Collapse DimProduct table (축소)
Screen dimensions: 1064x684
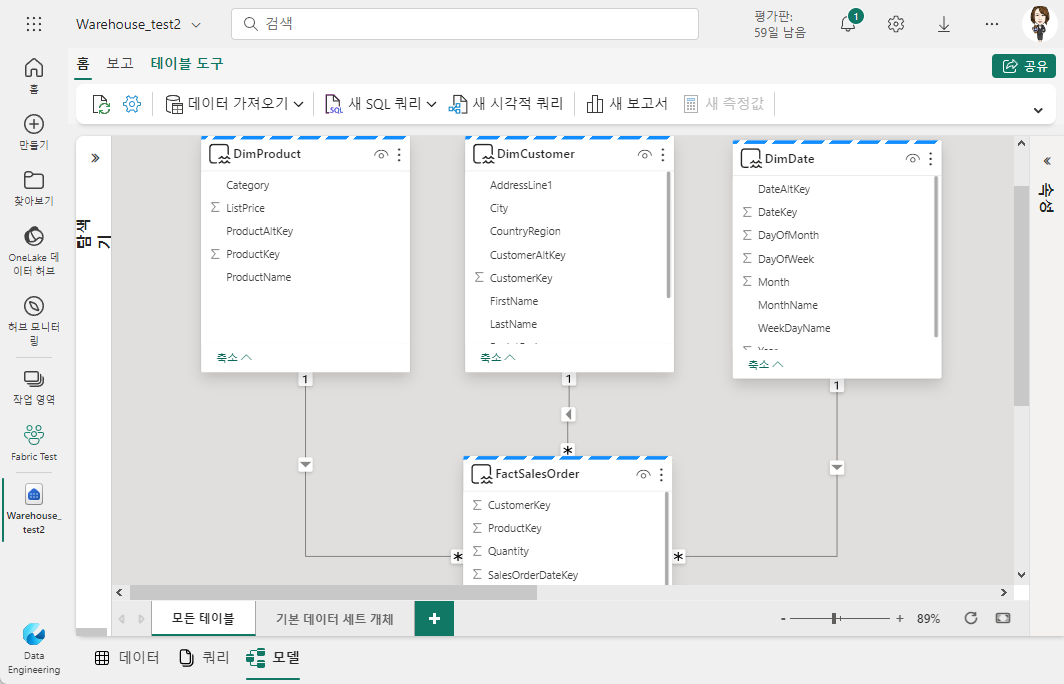tap(234, 357)
